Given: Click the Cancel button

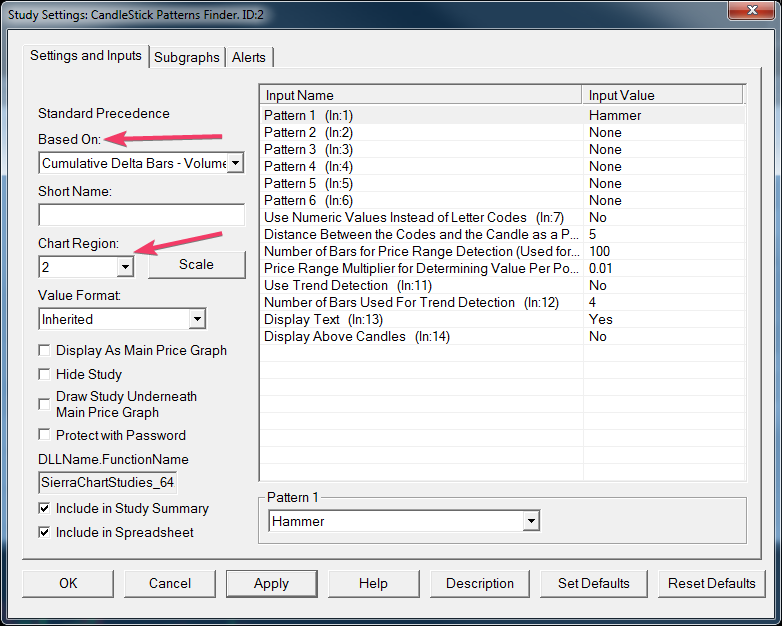Looking at the screenshot, I should pos(170,584).
